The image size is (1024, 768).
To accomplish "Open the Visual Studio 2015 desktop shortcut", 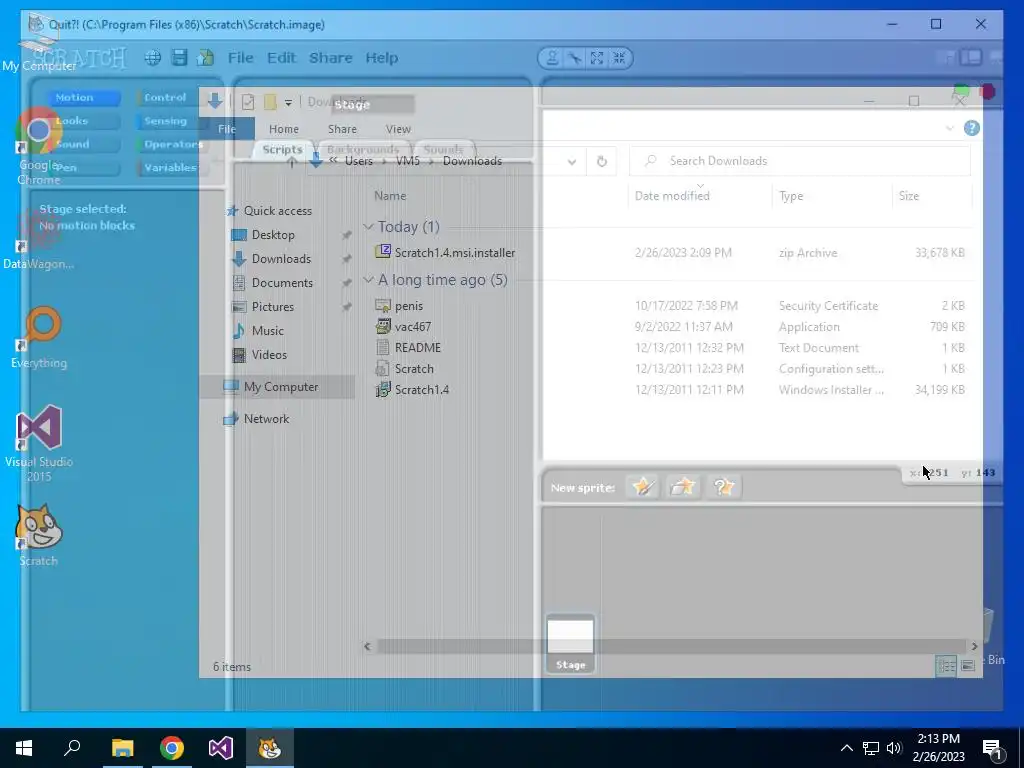I will tap(39, 428).
